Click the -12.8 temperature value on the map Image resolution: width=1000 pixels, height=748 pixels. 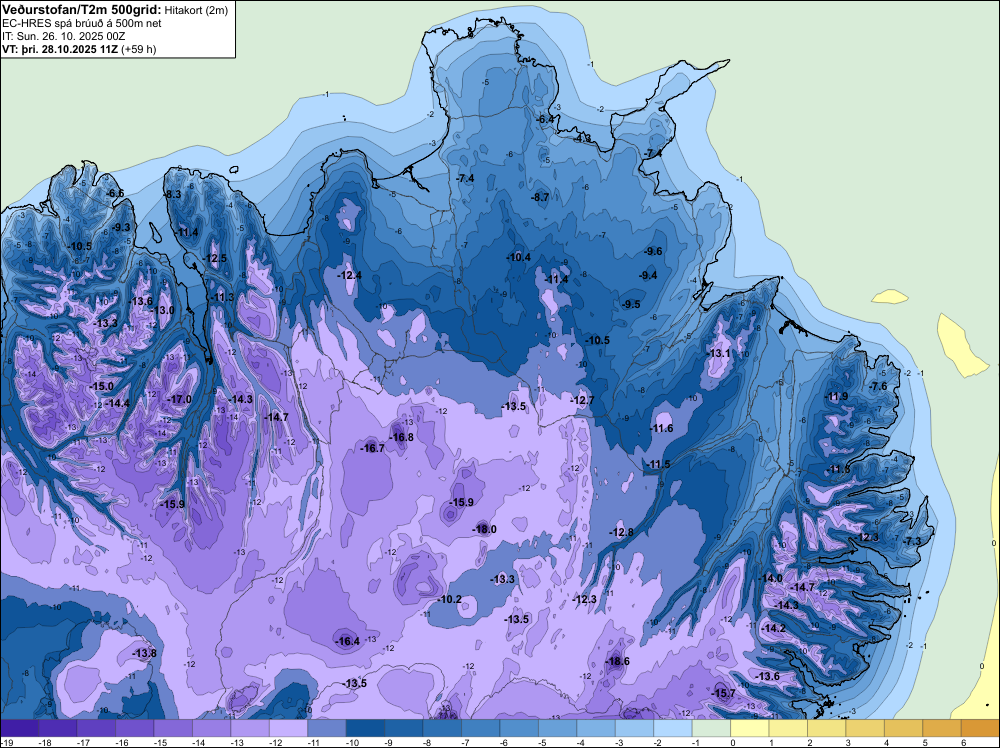click(622, 532)
